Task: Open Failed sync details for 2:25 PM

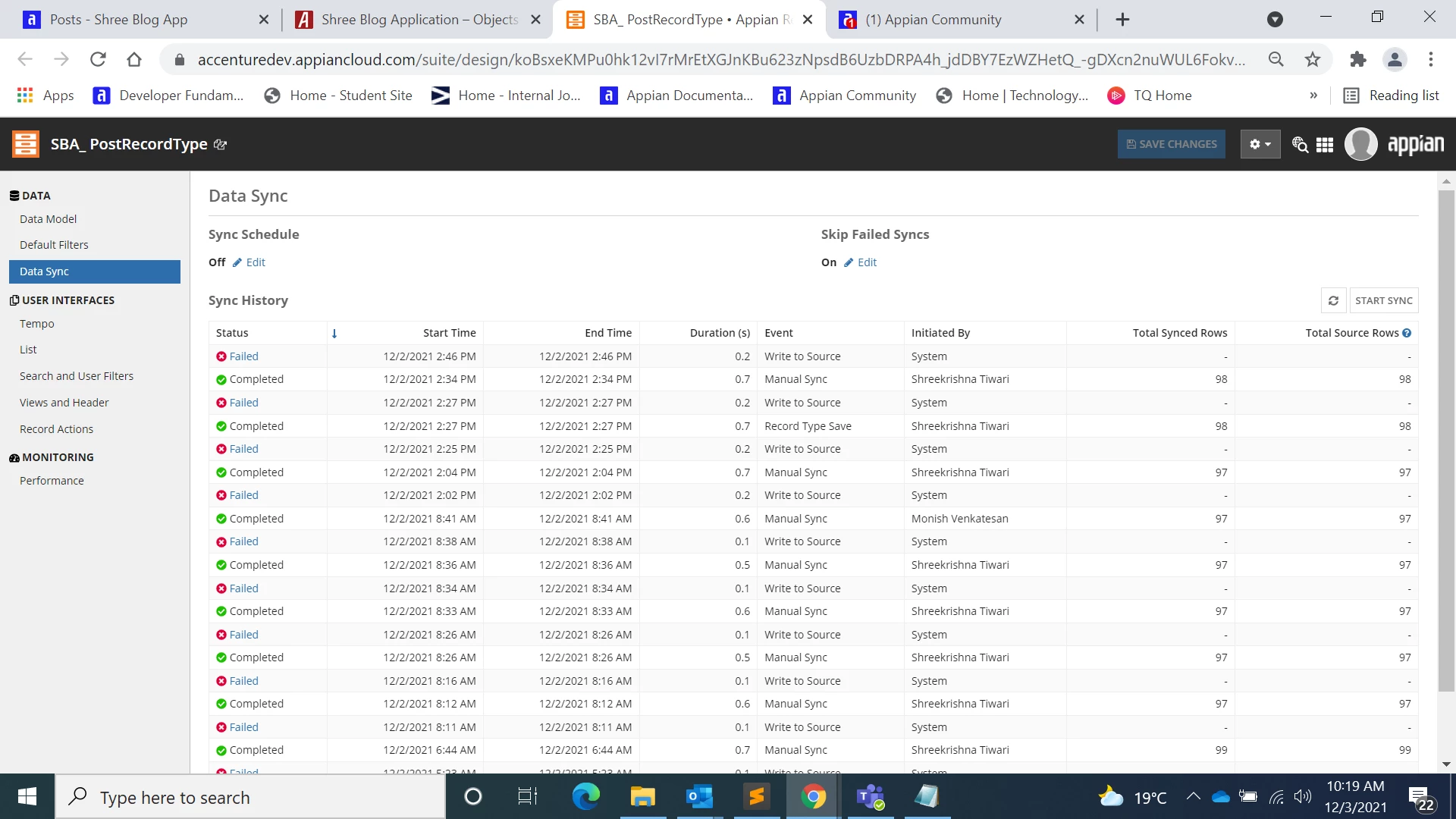Action: tap(244, 449)
